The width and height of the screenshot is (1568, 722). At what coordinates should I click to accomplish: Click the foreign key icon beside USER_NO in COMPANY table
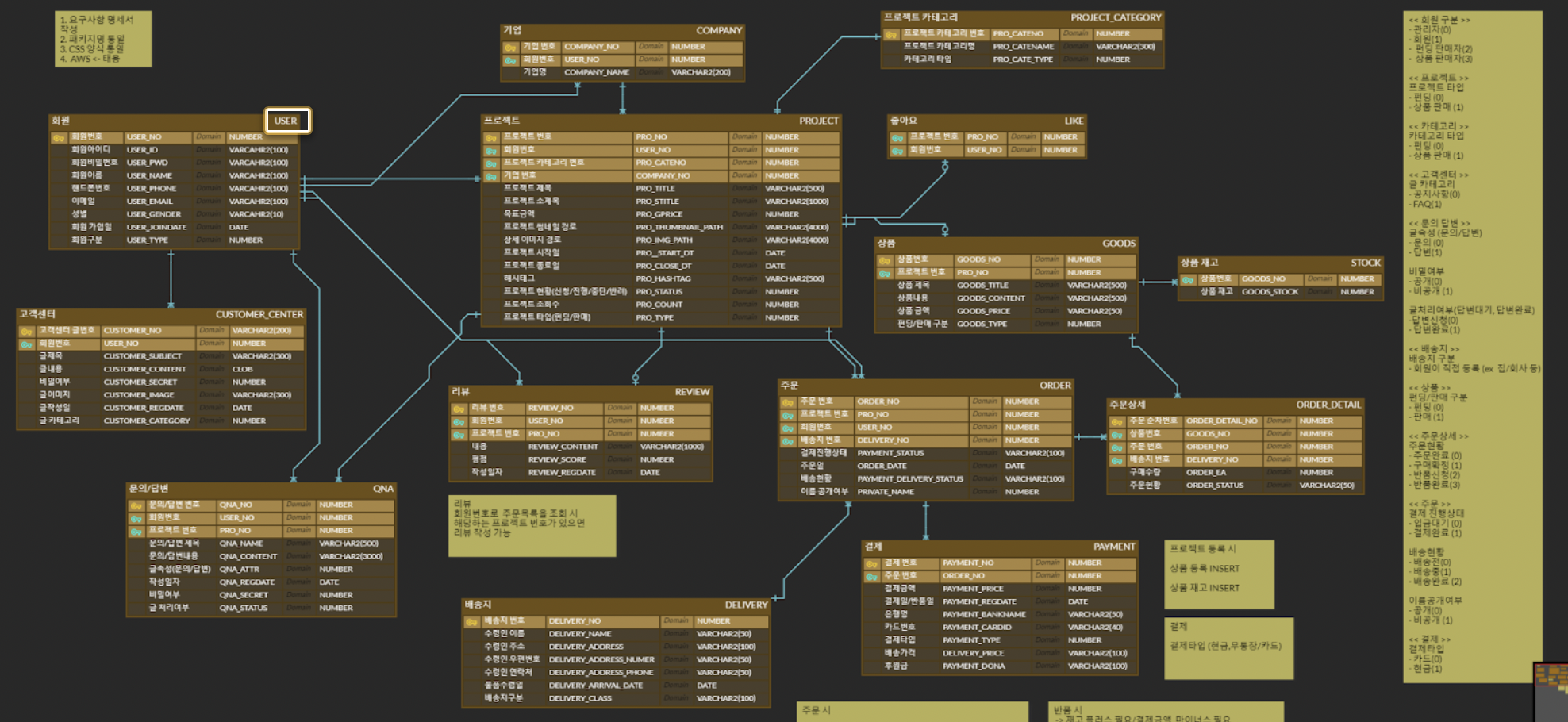pyautogui.click(x=510, y=60)
